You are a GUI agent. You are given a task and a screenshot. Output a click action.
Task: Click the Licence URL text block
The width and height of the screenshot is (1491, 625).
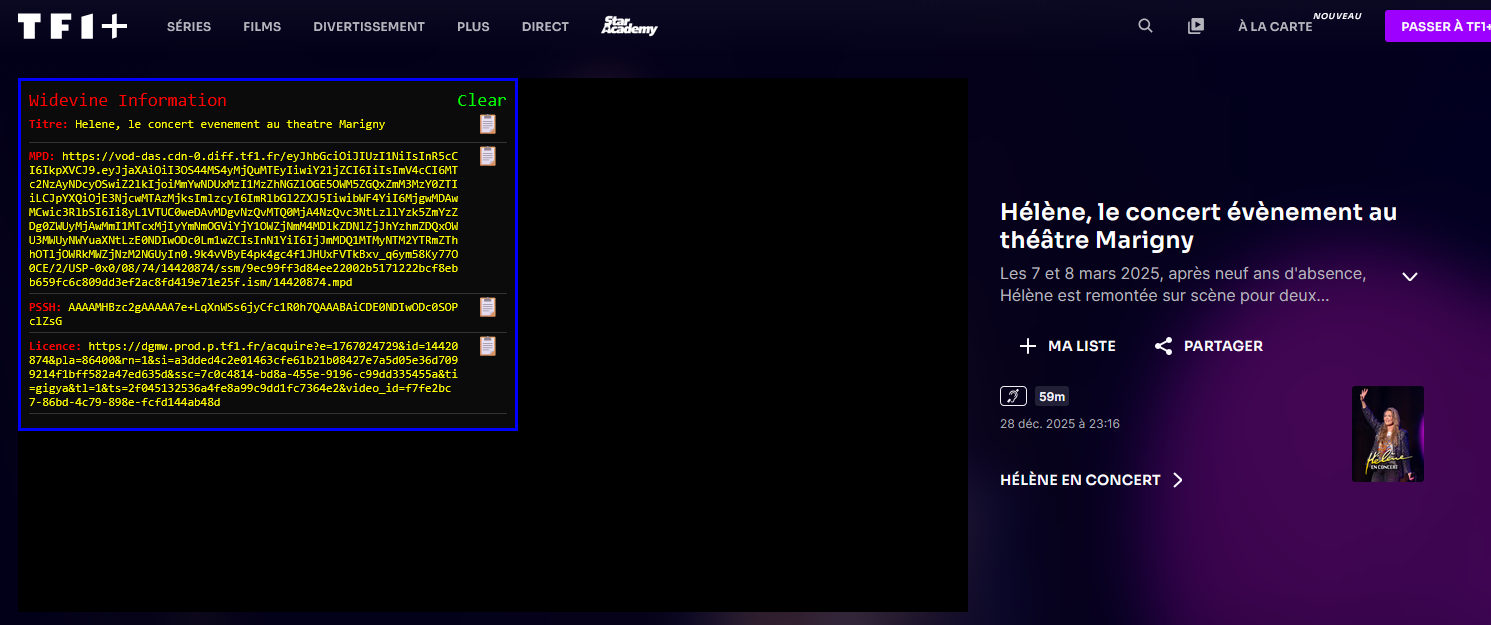point(244,374)
